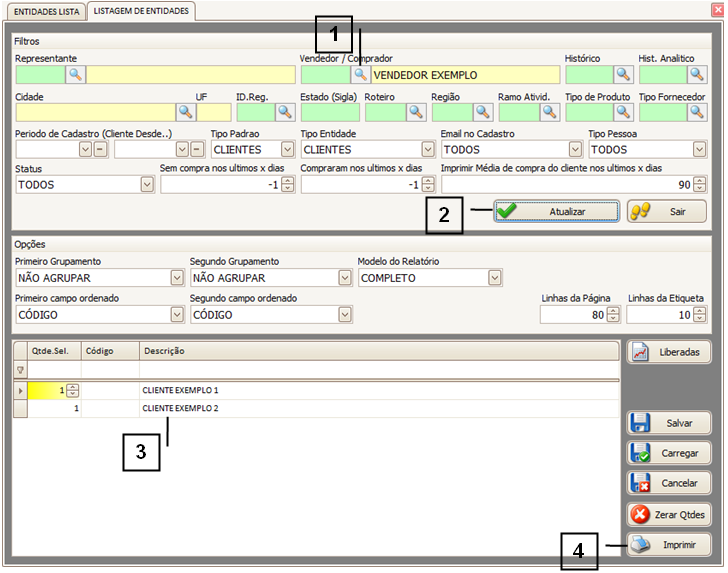Open the Status dropdown list

[x=145, y=185]
